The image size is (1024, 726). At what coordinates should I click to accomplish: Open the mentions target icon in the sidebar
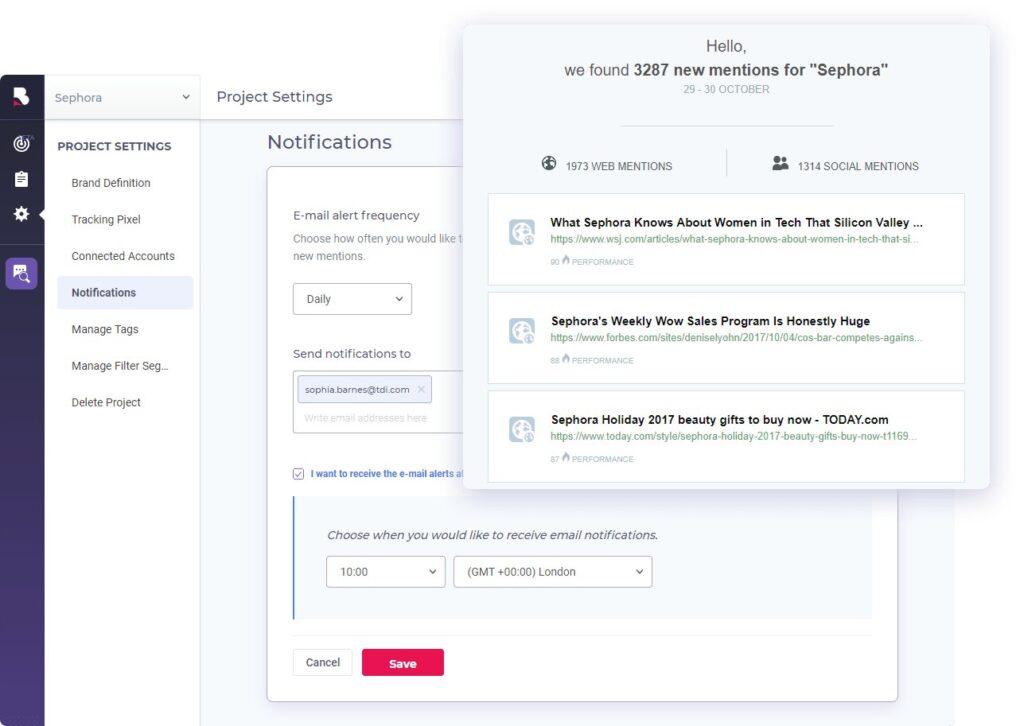click(x=20, y=143)
